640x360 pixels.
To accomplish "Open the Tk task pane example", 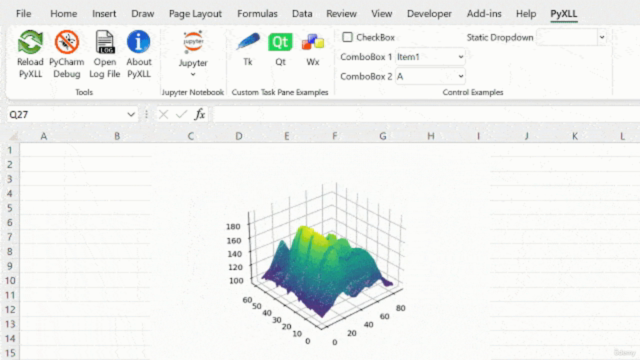I will point(248,48).
